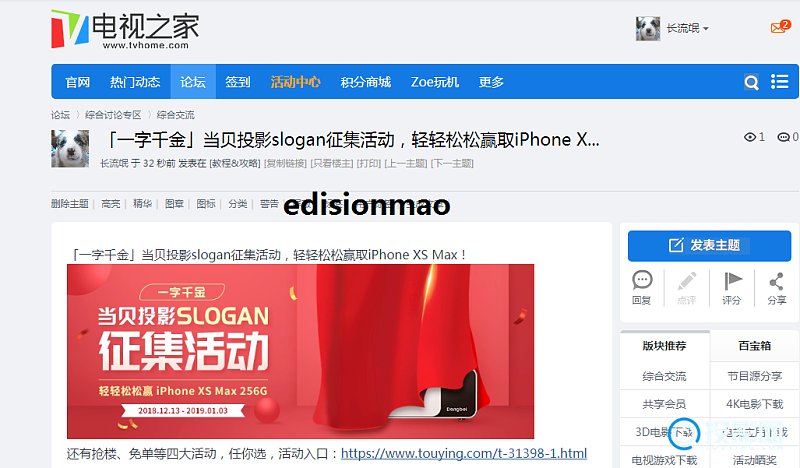Viewport: 800px width, 468px height.
Task: Click the poster's dog avatar thumbnail
Action: pyautogui.click(x=70, y=149)
